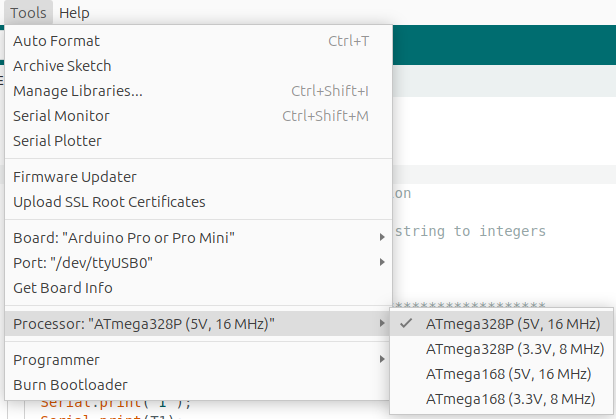616x419 pixels.
Task: Choose ATmega168 (3.3V, 8 MHz) processor
Action: coord(502,399)
